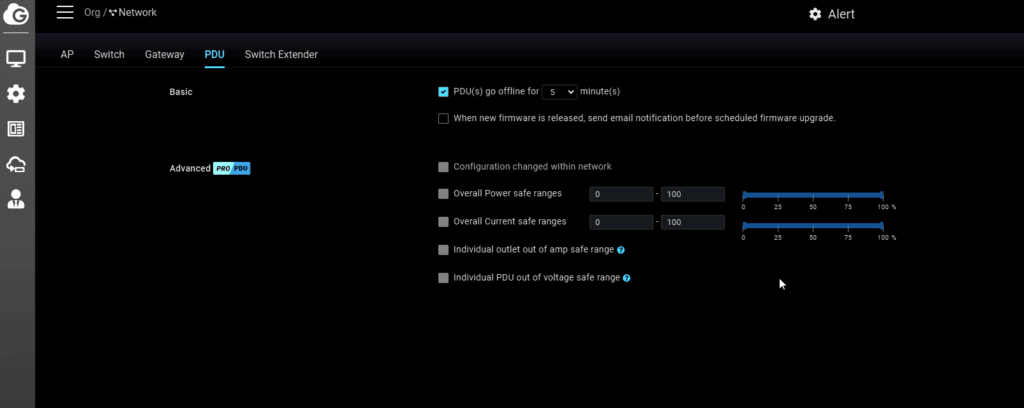
Task: Click the Overall Power range slider
Action: click(812, 195)
